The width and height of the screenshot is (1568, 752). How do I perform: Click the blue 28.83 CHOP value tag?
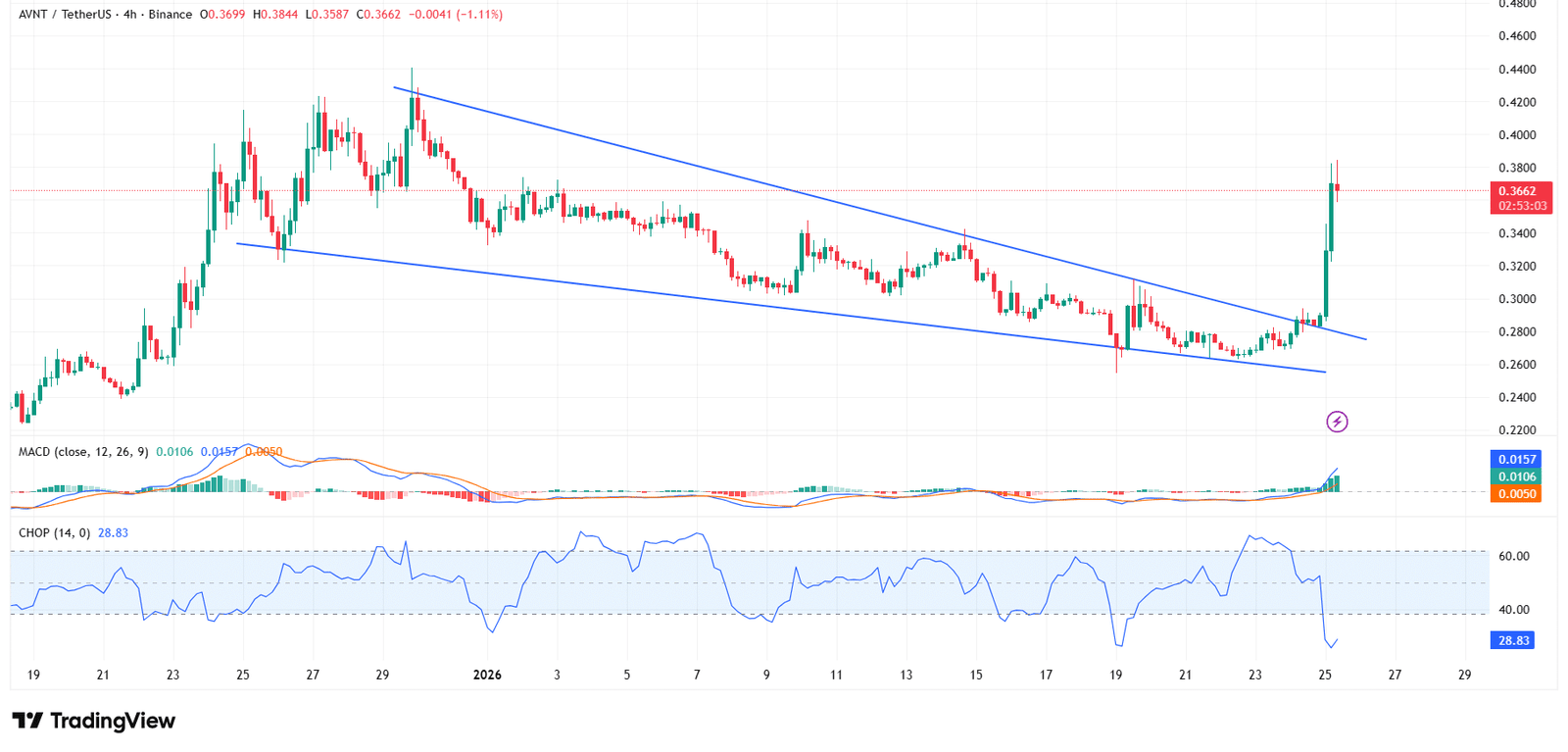coord(1513,640)
